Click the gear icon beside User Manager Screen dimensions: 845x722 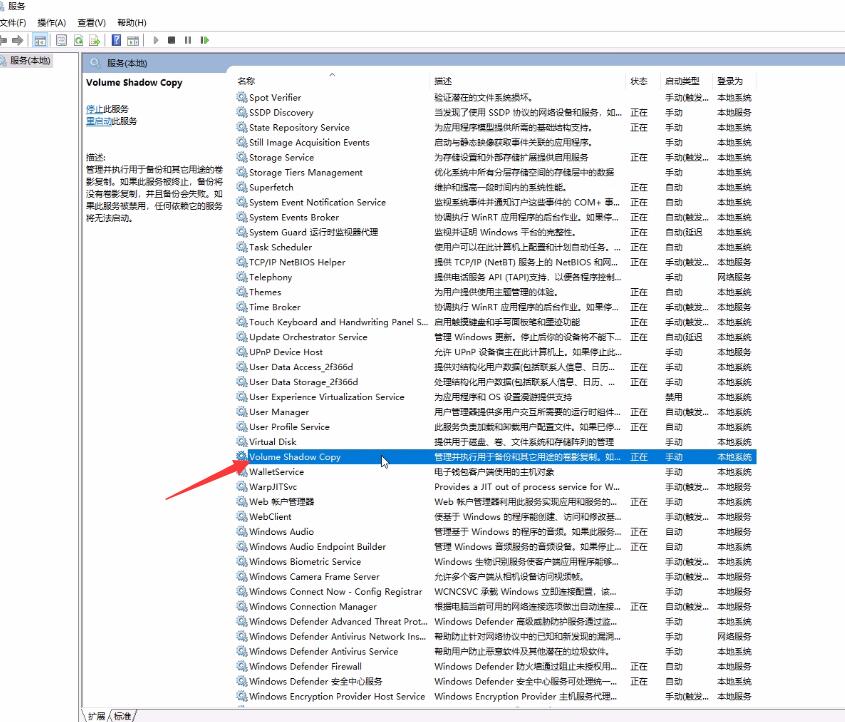242,412
